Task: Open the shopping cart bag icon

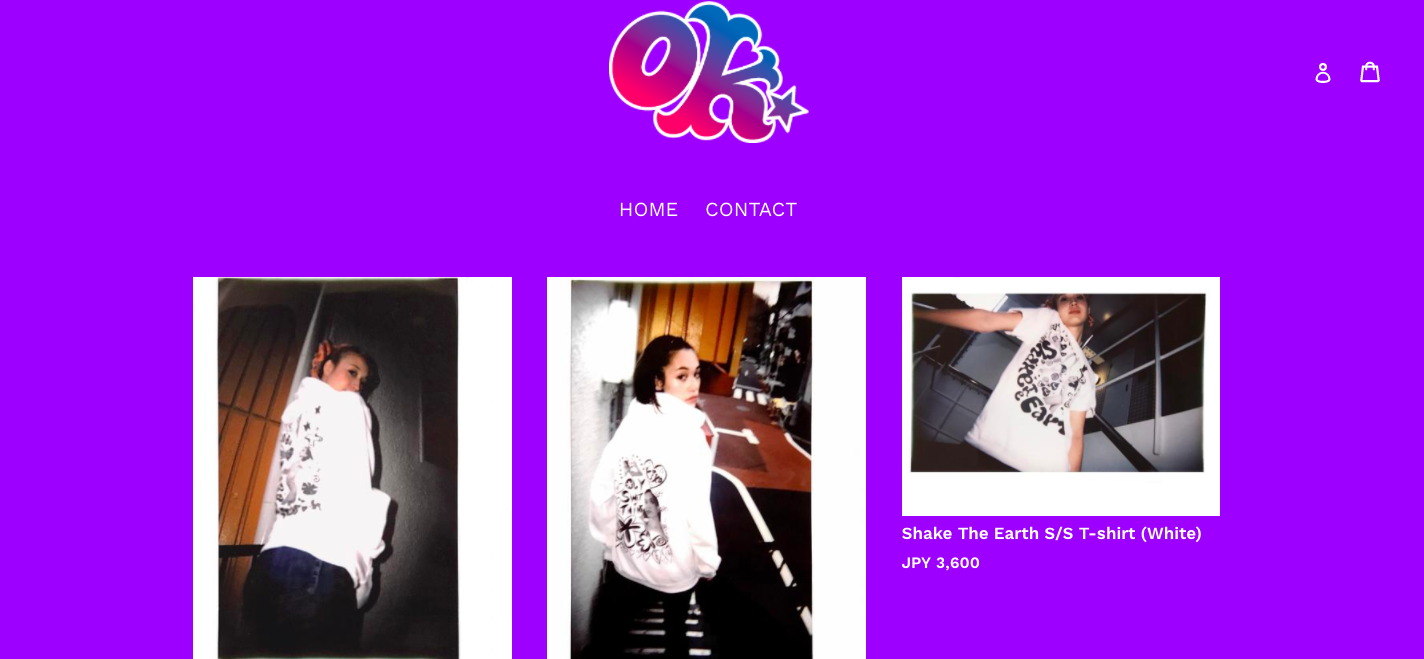Action: (x=1370, y=72)
